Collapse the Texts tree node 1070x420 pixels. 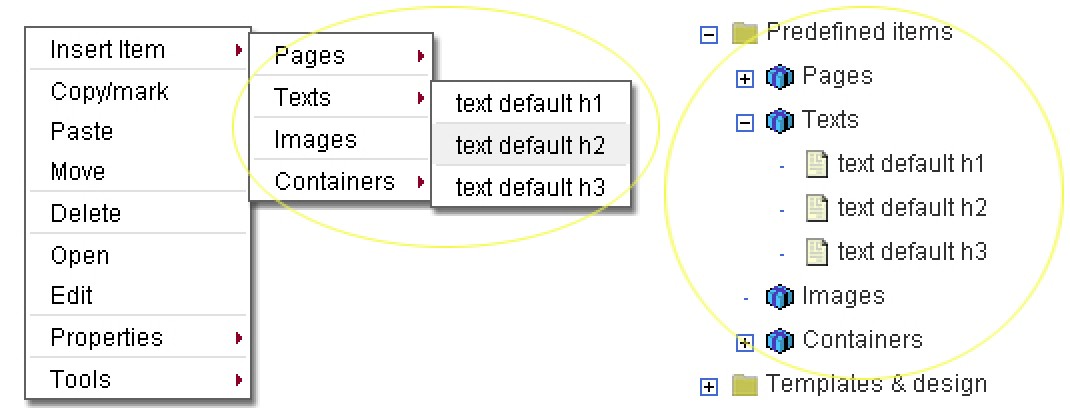click(x=744, y=123)
